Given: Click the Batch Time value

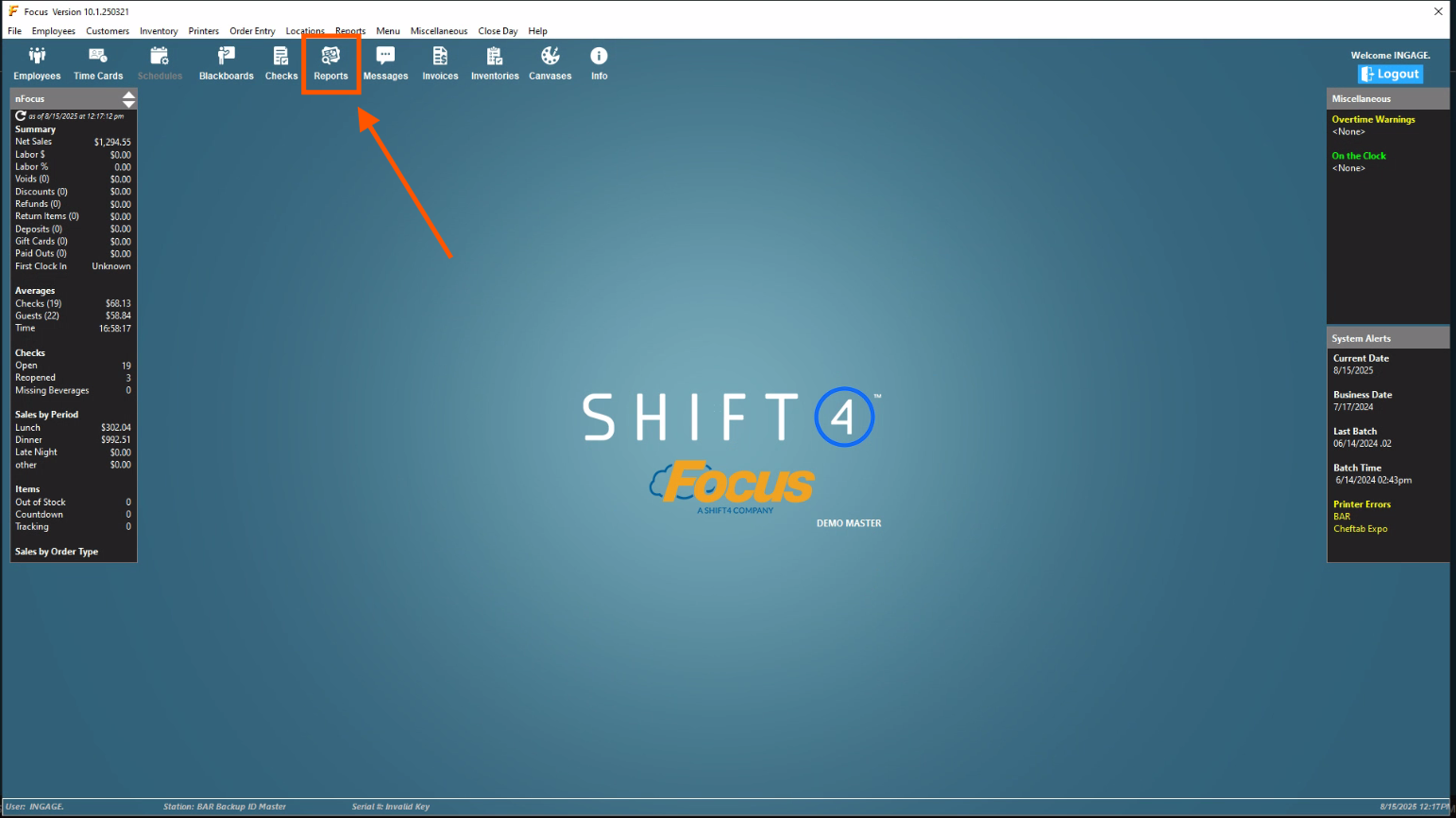Looking at the screenshot, I should [x=1373, y=480].
